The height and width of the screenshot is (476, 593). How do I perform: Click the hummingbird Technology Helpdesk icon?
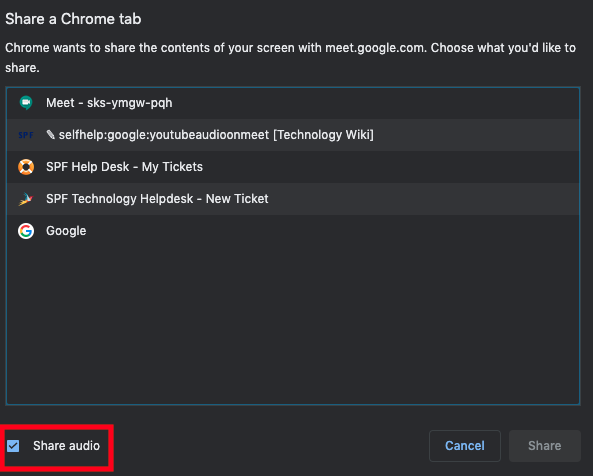(26, 199)
